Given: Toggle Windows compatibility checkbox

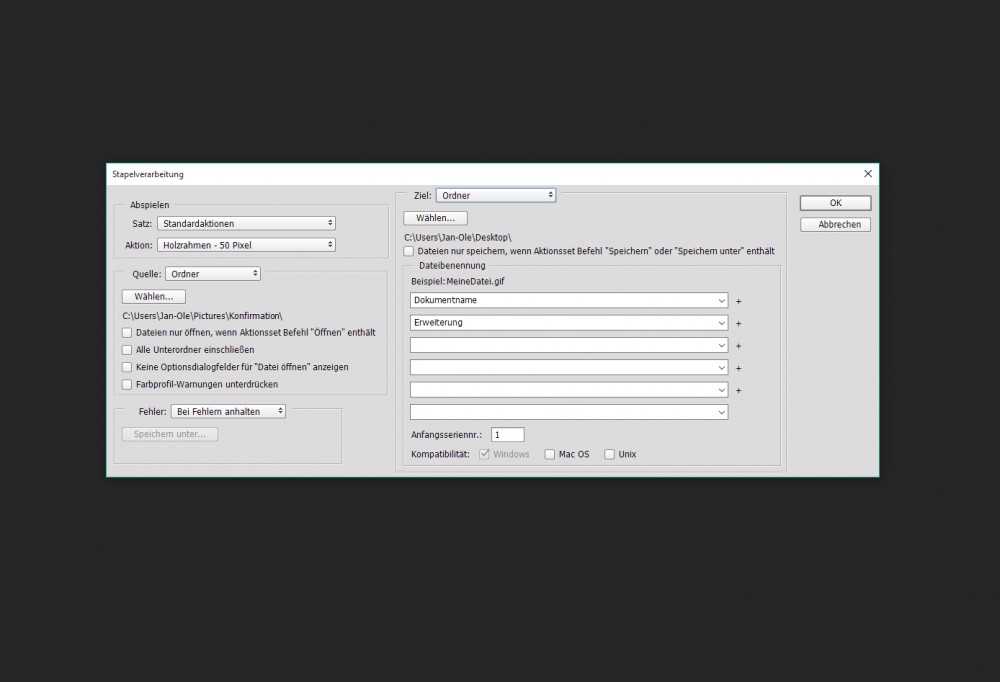Looking at the screenshot, I should click(x=484, y=454).
